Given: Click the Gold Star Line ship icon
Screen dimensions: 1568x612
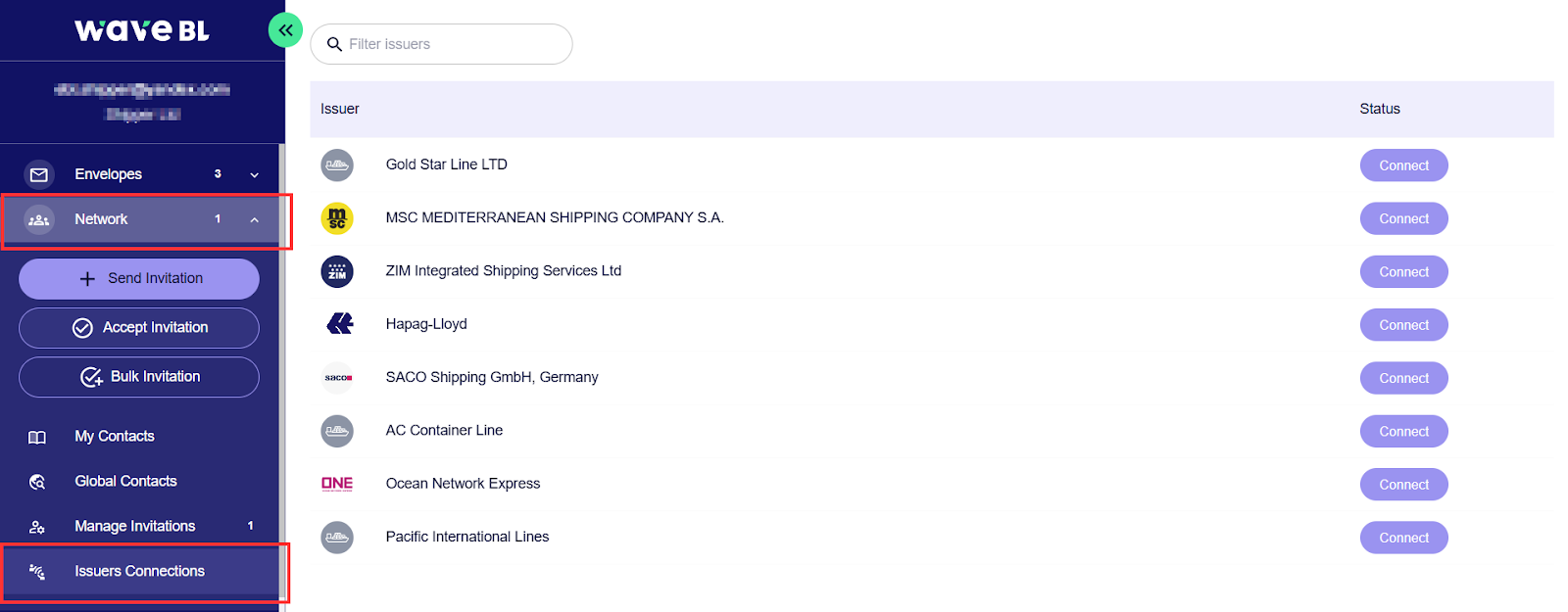Looking at the screenshot, I should click(337, 165).
